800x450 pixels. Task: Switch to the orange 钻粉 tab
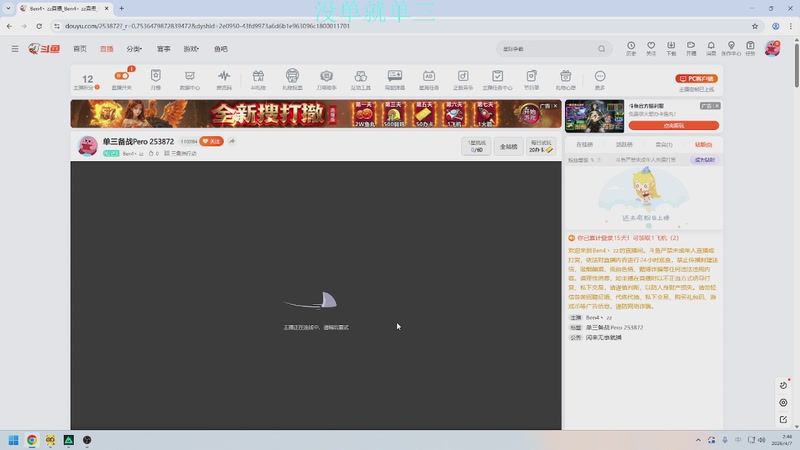(704, 145)
